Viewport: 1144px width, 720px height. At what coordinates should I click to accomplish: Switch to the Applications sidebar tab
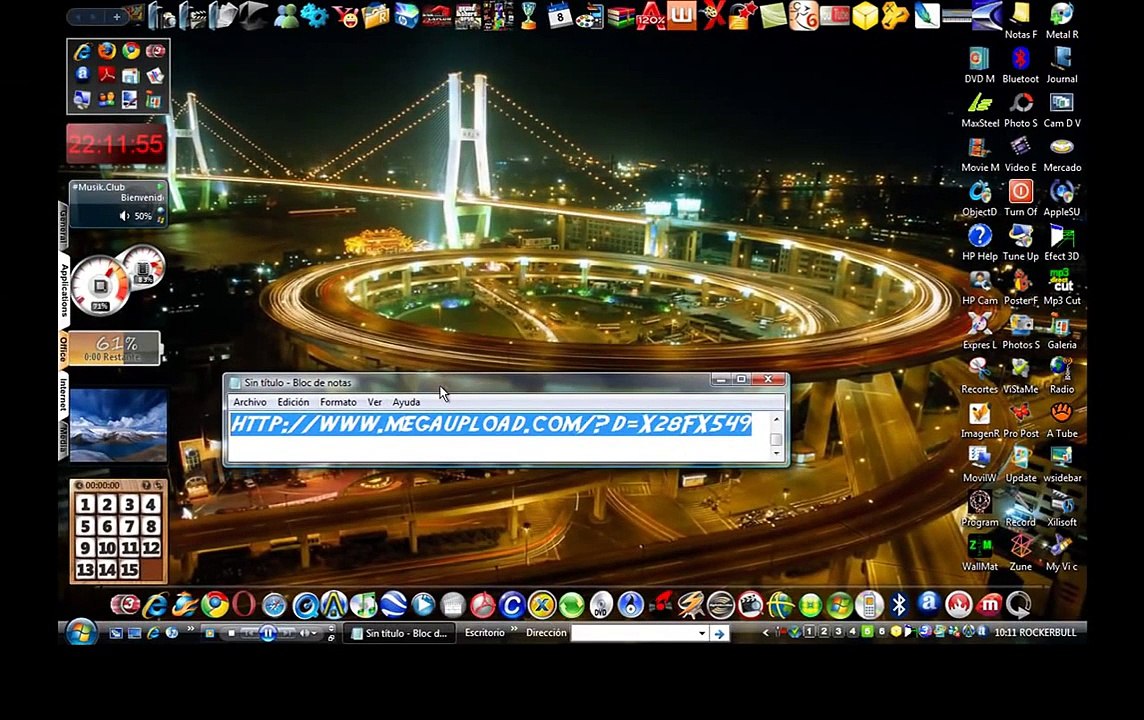pos(64,291)
